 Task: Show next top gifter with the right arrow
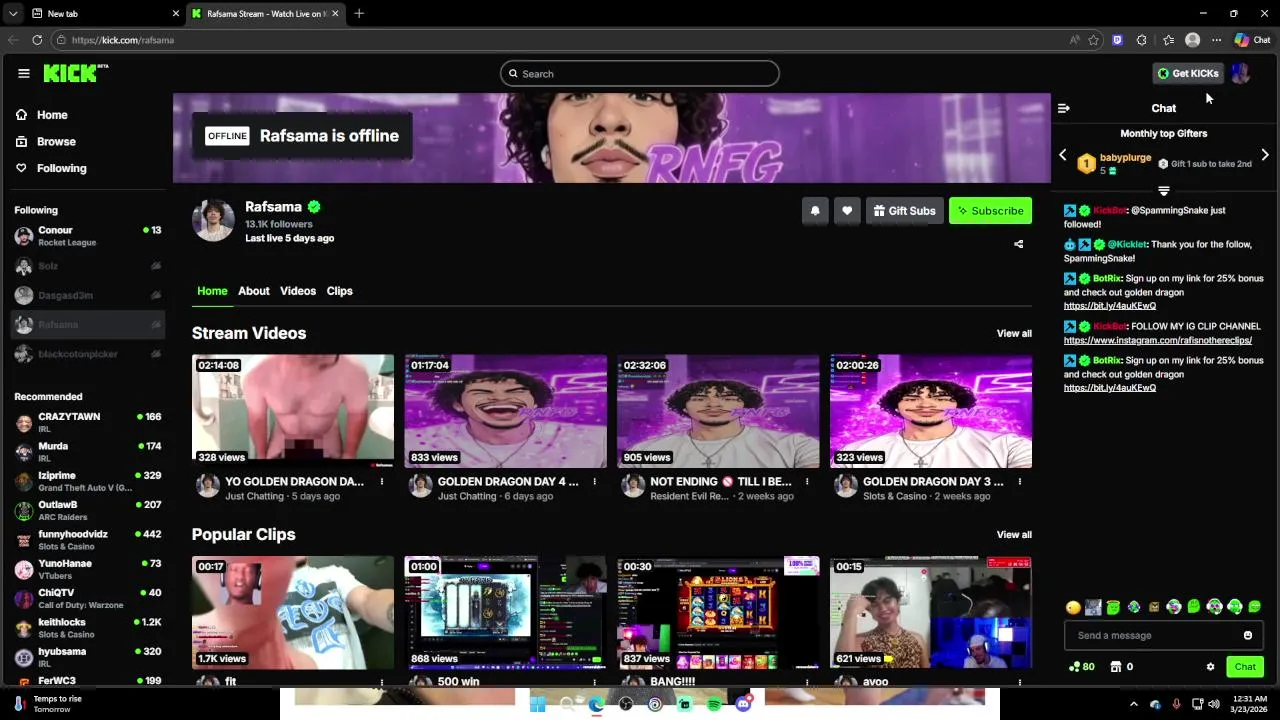point(1265,155)
